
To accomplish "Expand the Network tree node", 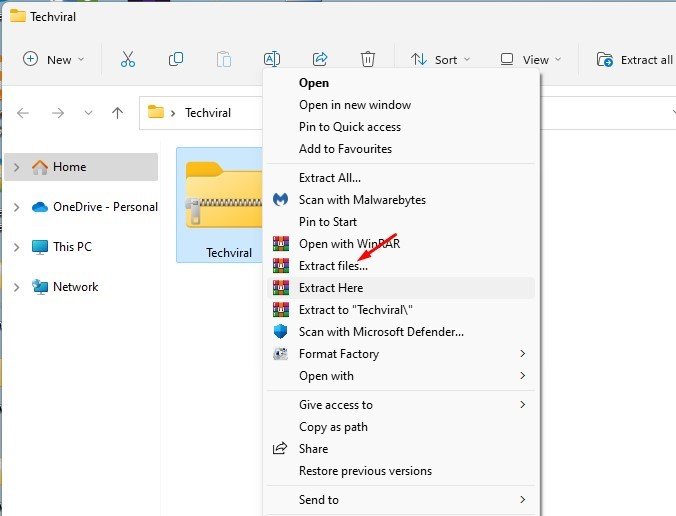I will pyautogui.click(x=16, y=288).
